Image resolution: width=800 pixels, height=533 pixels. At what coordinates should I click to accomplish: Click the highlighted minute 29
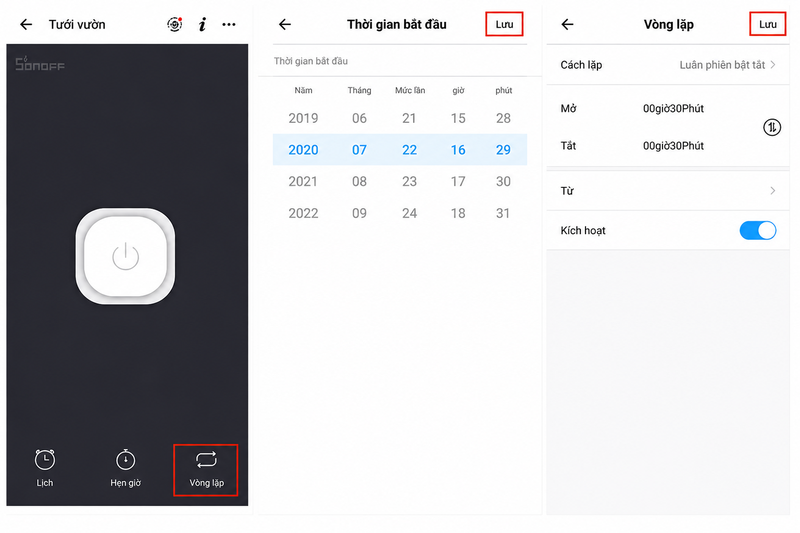pyautogui.click(x=503, y=150)
